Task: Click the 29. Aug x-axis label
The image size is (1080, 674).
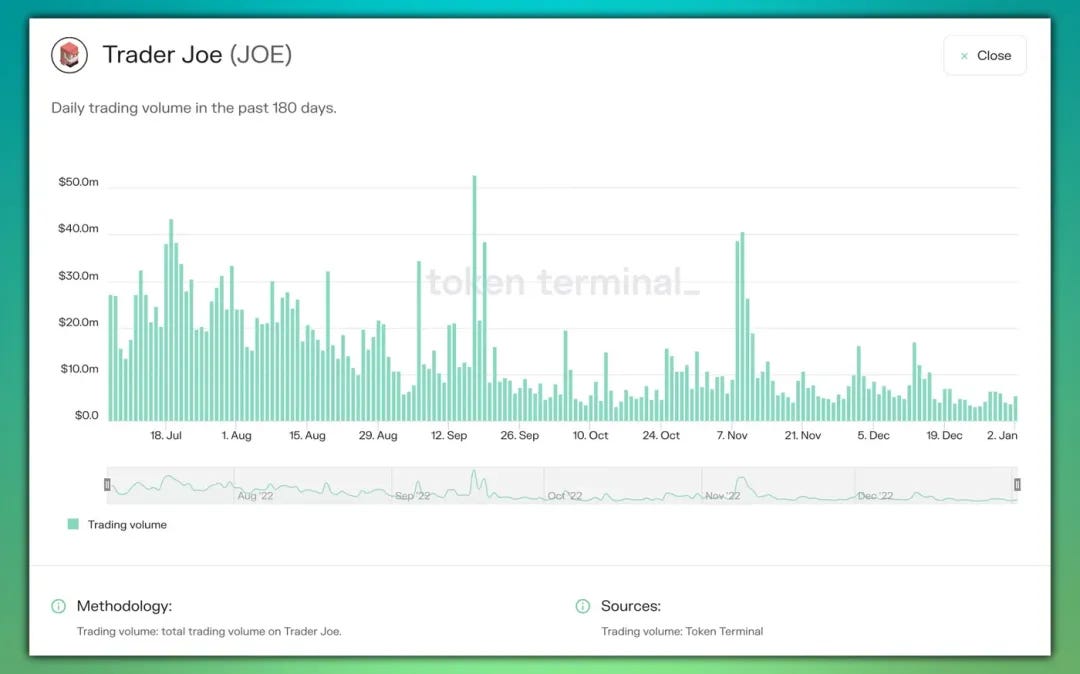Action: point(378,435)
